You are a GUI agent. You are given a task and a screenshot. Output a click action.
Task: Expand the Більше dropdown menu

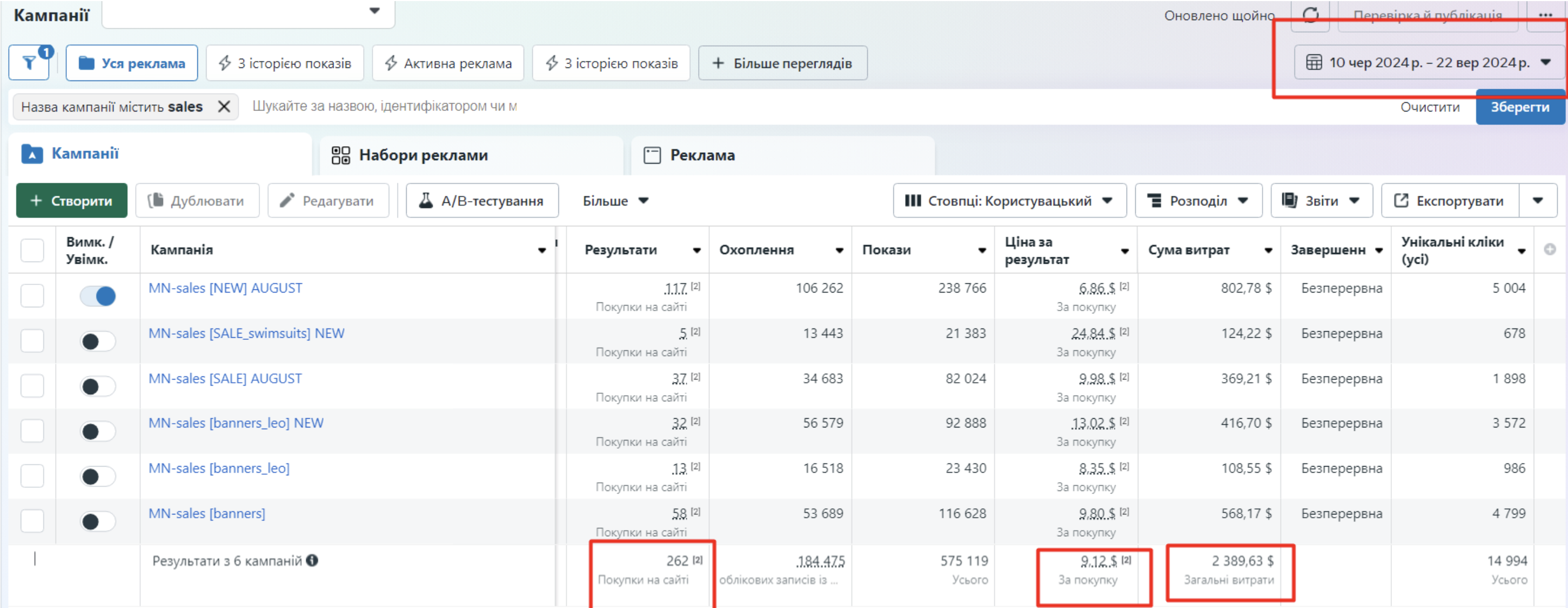(615, 200)
